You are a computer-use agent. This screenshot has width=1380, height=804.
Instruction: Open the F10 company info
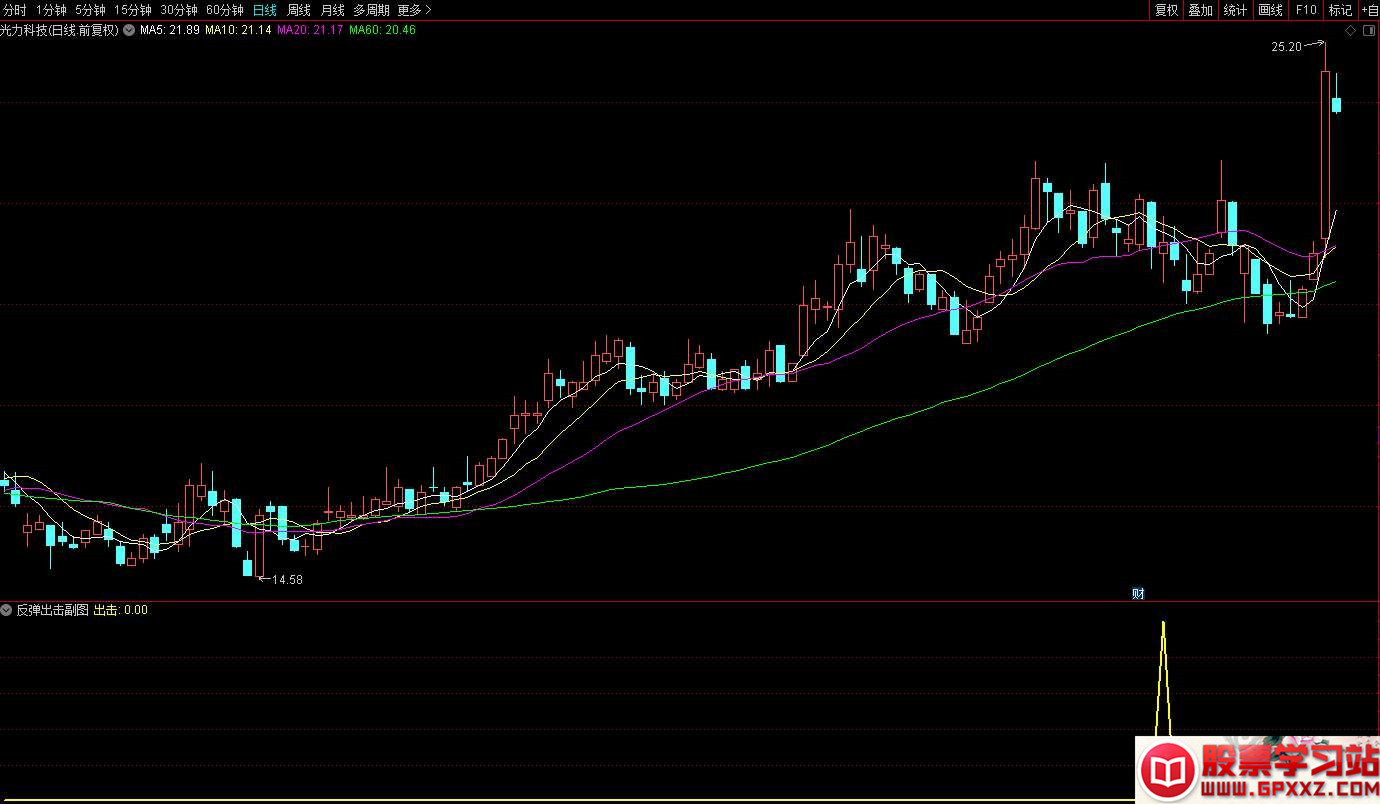click(1305, 10)
